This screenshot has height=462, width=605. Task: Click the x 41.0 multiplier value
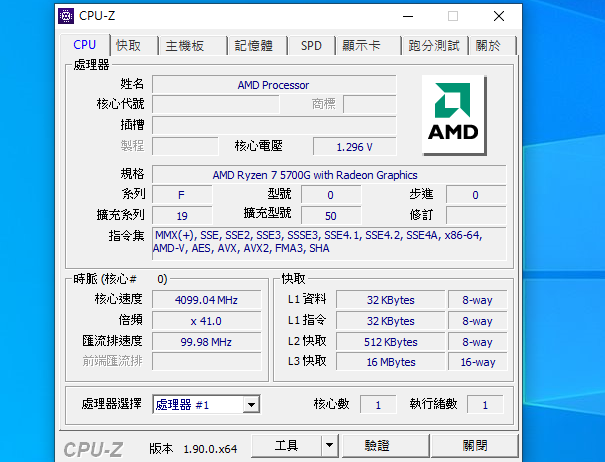[206, 321]
